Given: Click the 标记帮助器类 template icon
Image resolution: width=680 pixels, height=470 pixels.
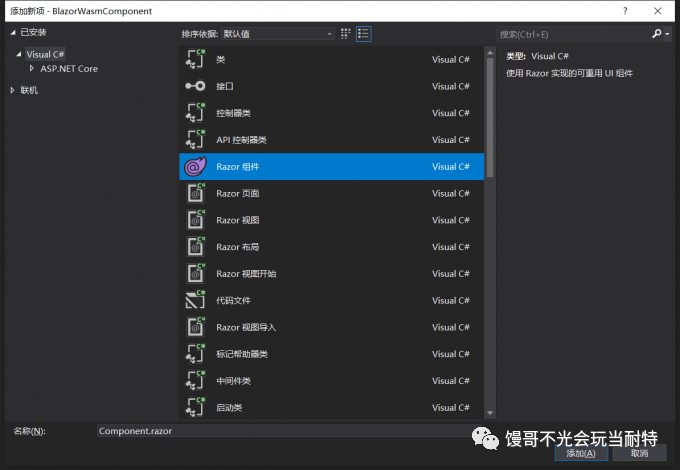Looking at the screenshot, I should [195, 354].
